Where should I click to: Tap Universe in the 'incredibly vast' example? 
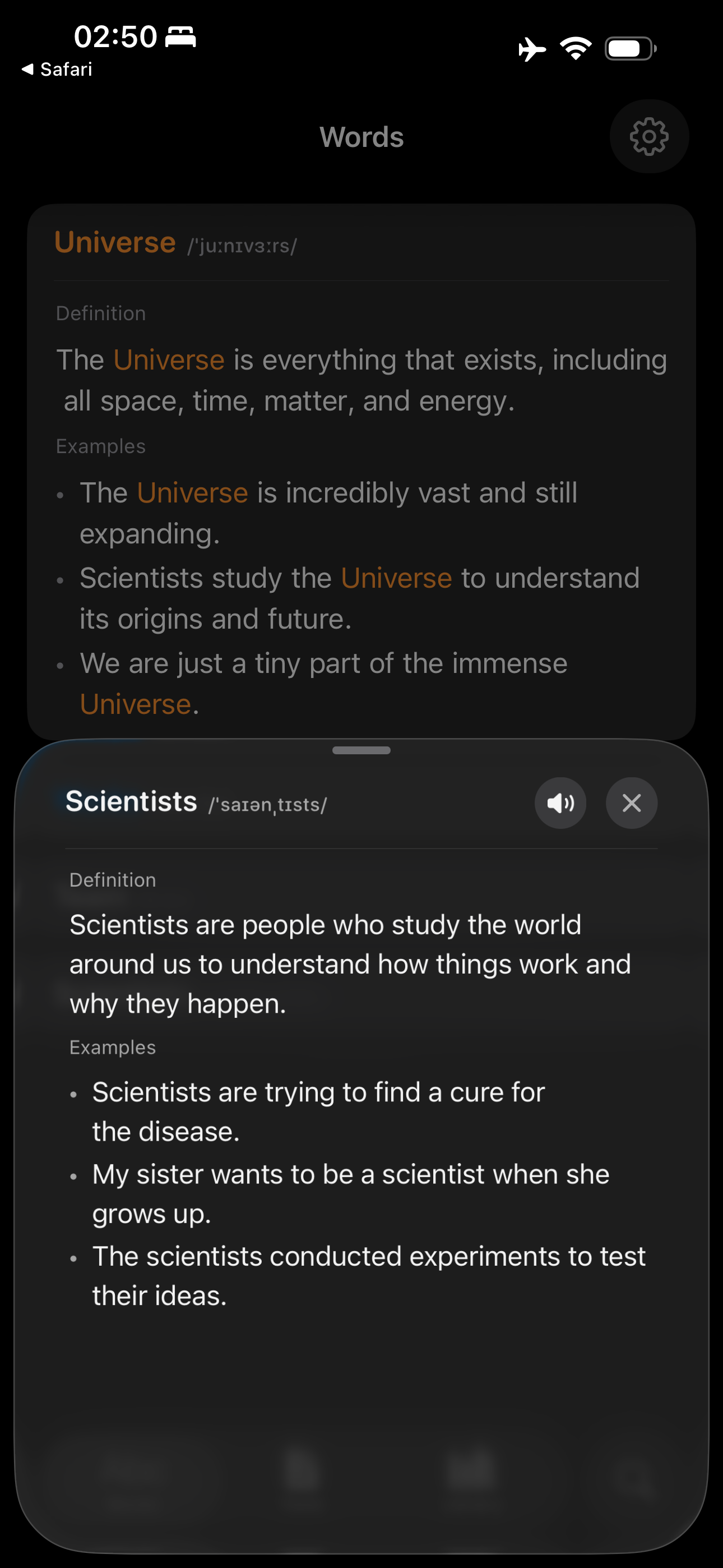[192, 492]
